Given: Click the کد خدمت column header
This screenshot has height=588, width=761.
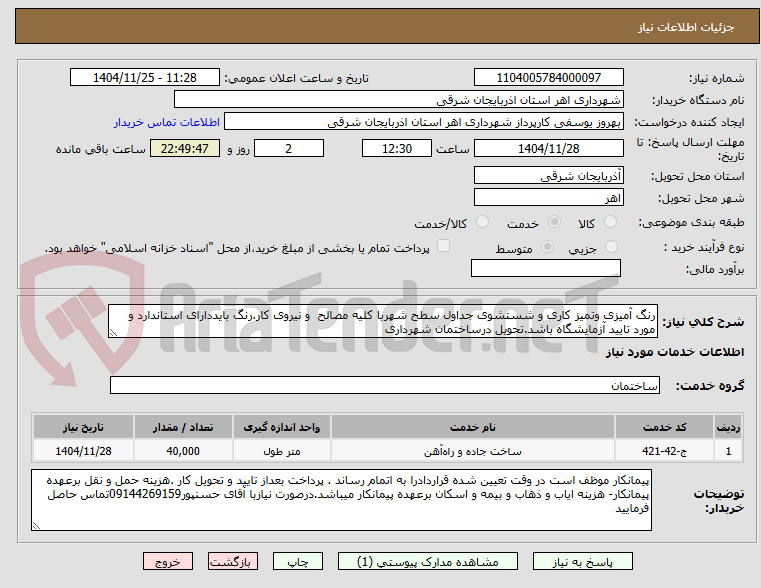Looking at the screenshot, I should click(664, 427).
